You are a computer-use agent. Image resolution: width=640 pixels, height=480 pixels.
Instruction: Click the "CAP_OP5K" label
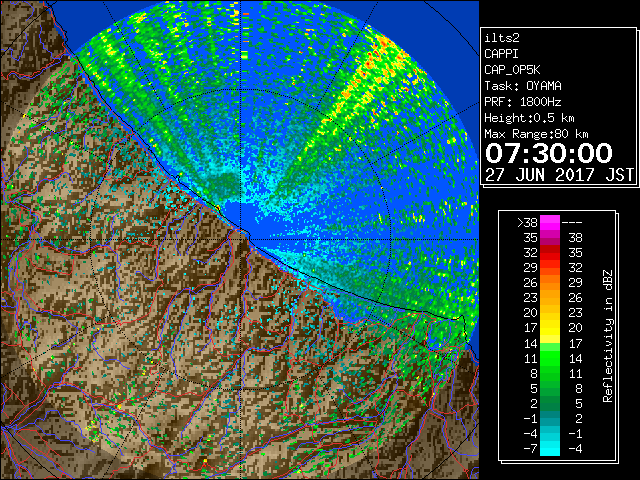click(512, 70)
